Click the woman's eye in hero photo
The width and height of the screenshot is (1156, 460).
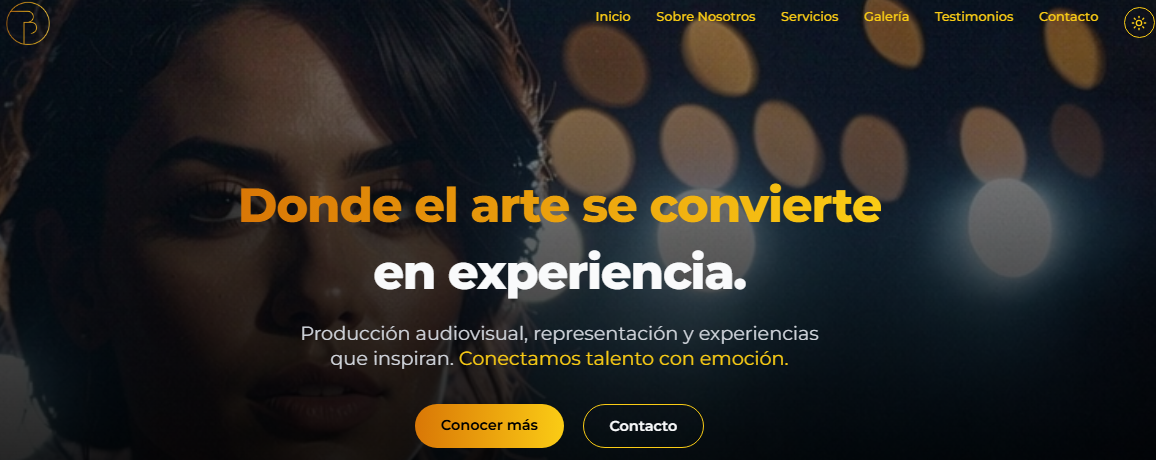pos(214,203)
